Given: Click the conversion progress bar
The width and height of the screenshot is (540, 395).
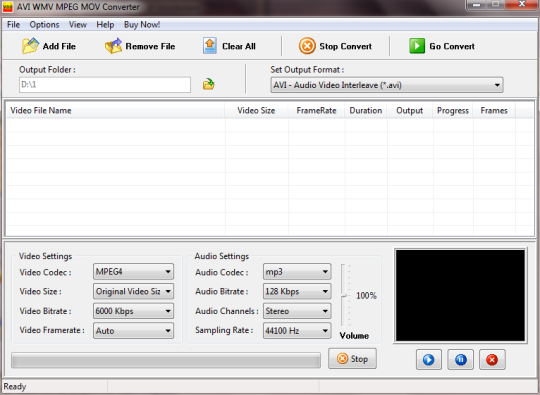Looking at the screenshot, I should 166,361.
